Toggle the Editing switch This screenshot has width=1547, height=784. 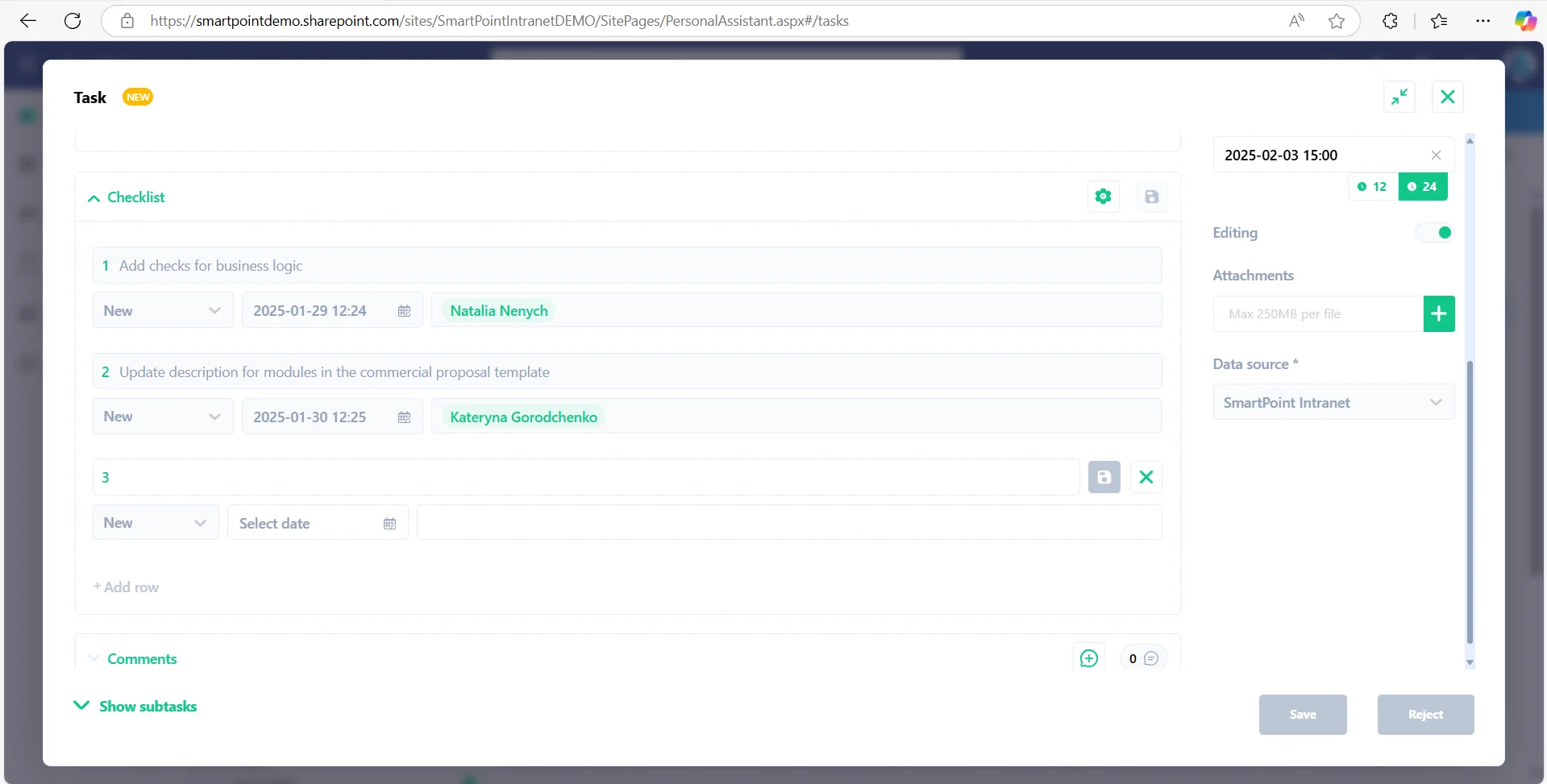1435,233
